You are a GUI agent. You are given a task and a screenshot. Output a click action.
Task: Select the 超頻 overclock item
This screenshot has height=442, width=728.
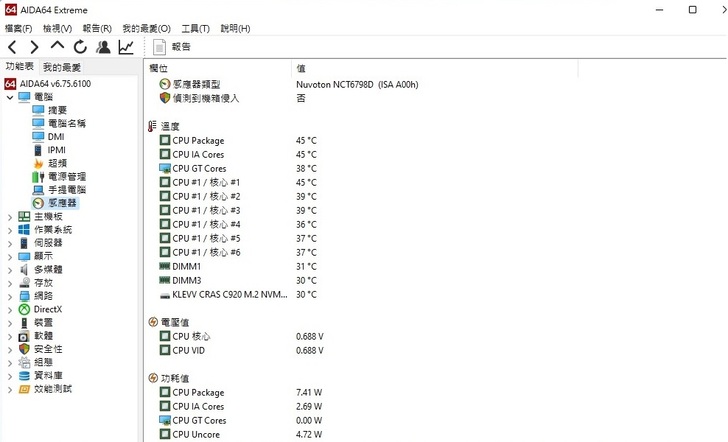pyautogui.click(x=57, y=163)
